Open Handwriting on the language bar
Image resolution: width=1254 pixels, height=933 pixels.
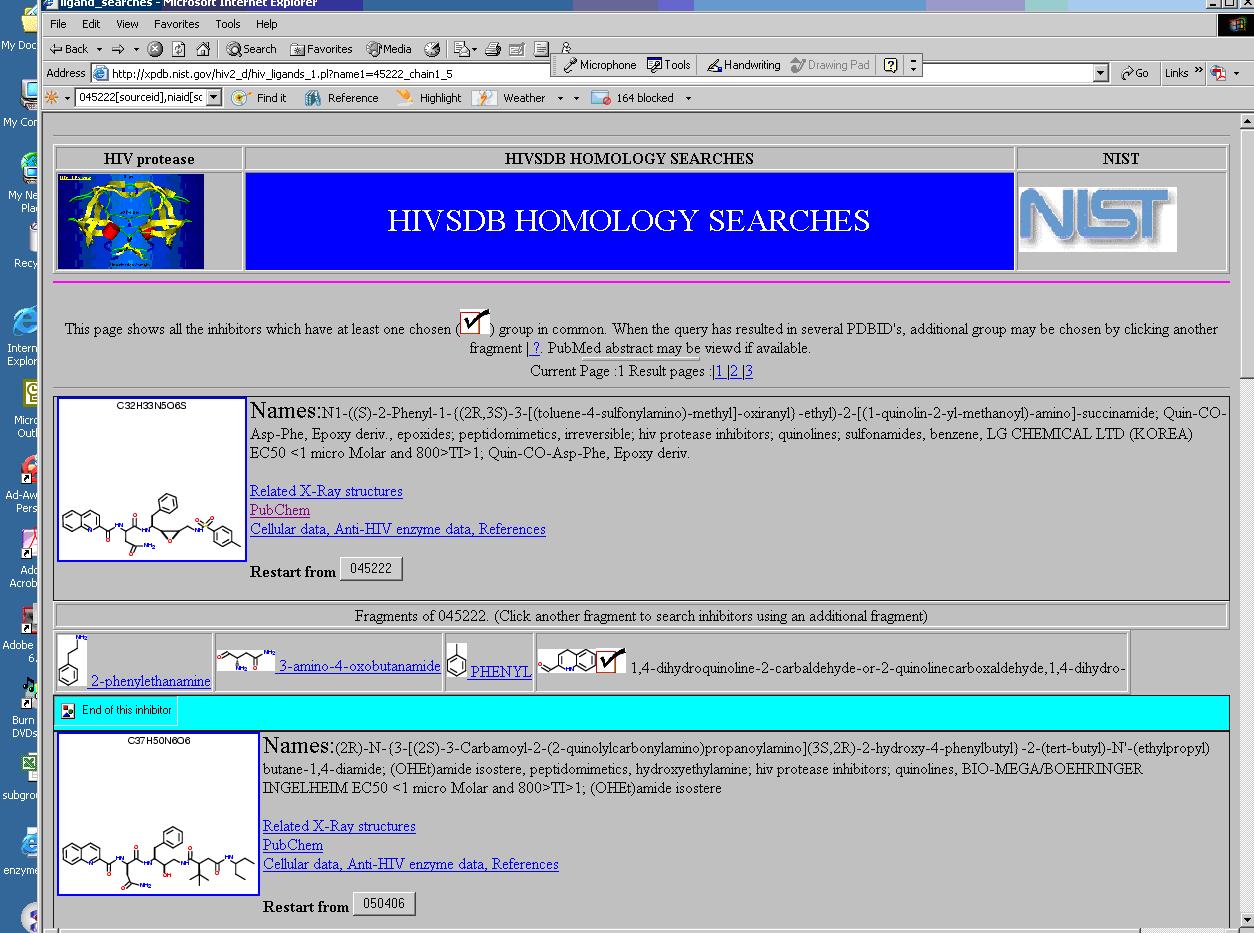tap(743, 65)
